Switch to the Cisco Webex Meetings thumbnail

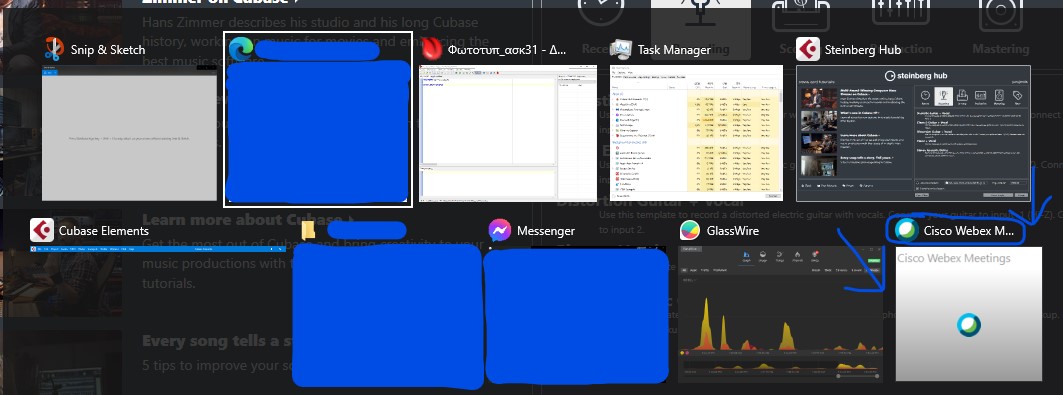[x=968, y=314]
